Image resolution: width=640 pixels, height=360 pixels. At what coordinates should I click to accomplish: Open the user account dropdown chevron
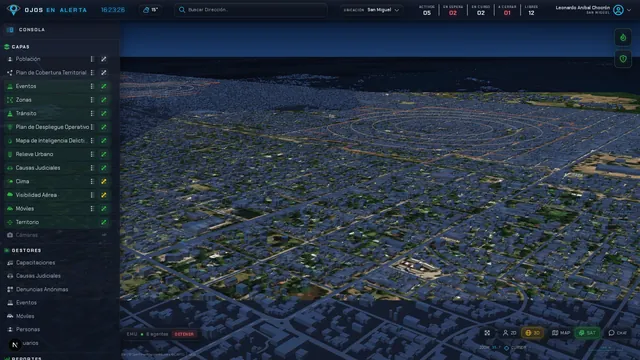[x=629, y=10]
